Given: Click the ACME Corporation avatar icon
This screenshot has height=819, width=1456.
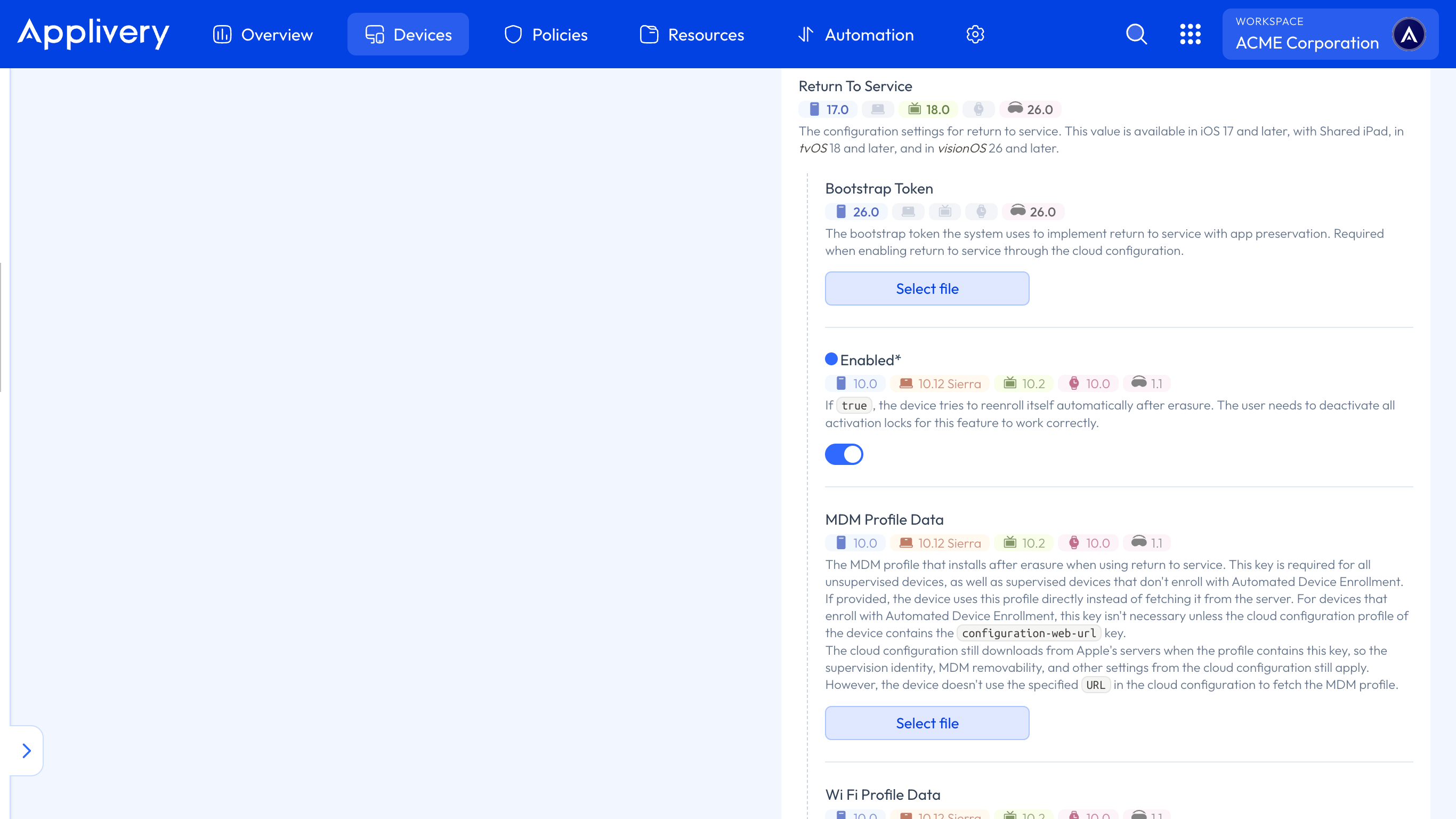Looking at the screenshot, I should [x=1409, y=35].
